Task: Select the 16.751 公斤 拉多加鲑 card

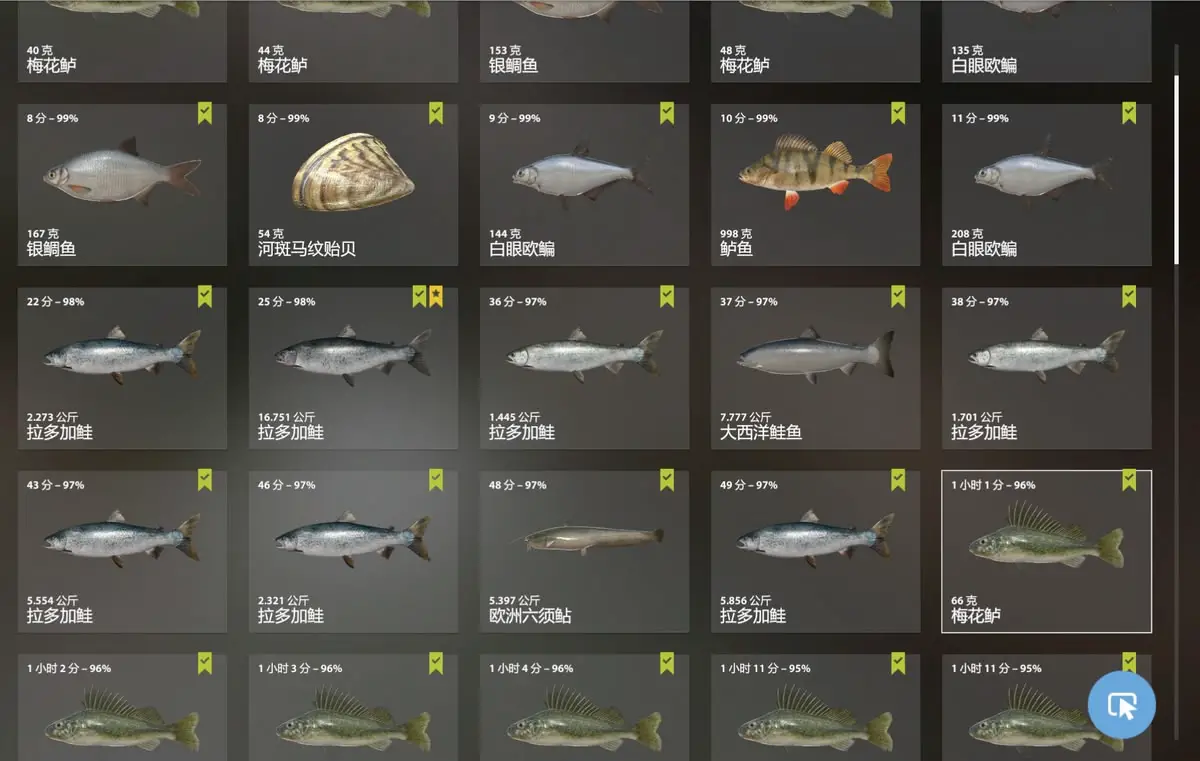Action: click(354, 368)
